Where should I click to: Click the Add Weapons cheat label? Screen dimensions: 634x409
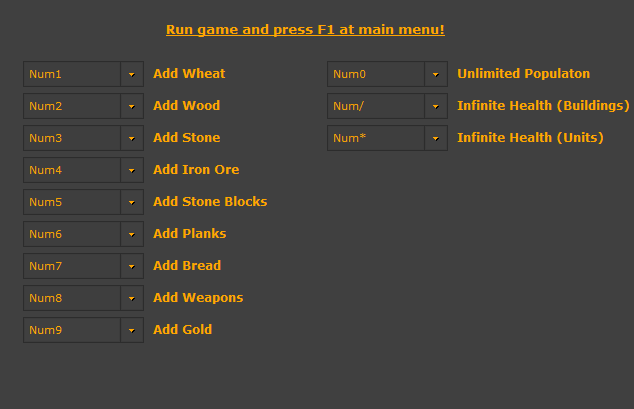point(198,298)
